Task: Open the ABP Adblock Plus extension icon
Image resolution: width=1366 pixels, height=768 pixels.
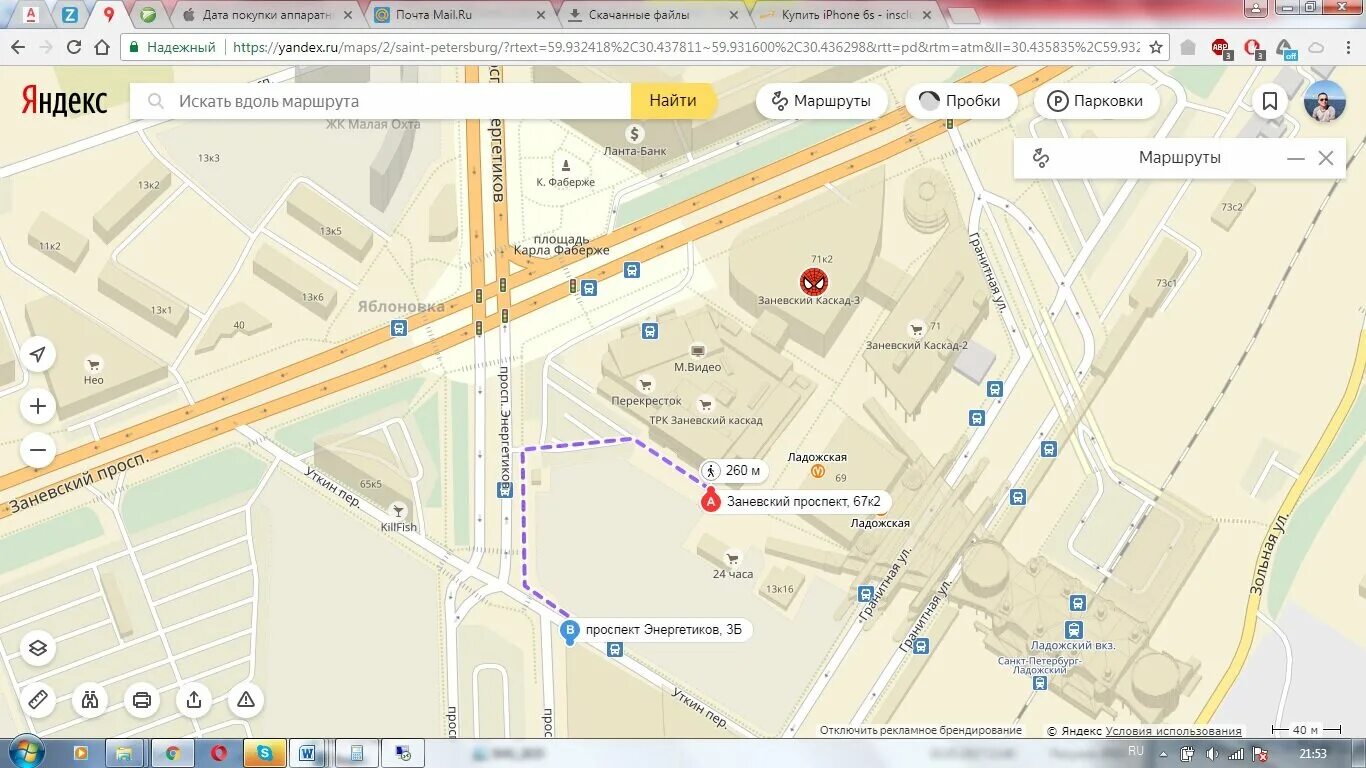Action: 1221,48
